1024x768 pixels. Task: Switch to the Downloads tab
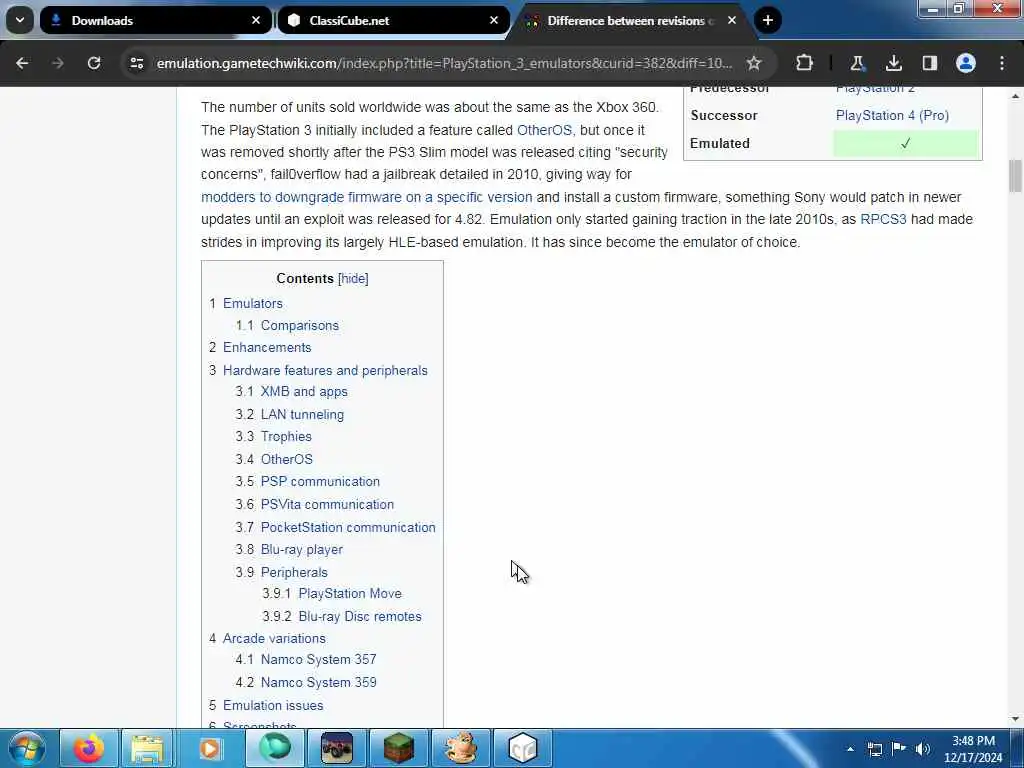pyautogui.click(x=155, y=20)
